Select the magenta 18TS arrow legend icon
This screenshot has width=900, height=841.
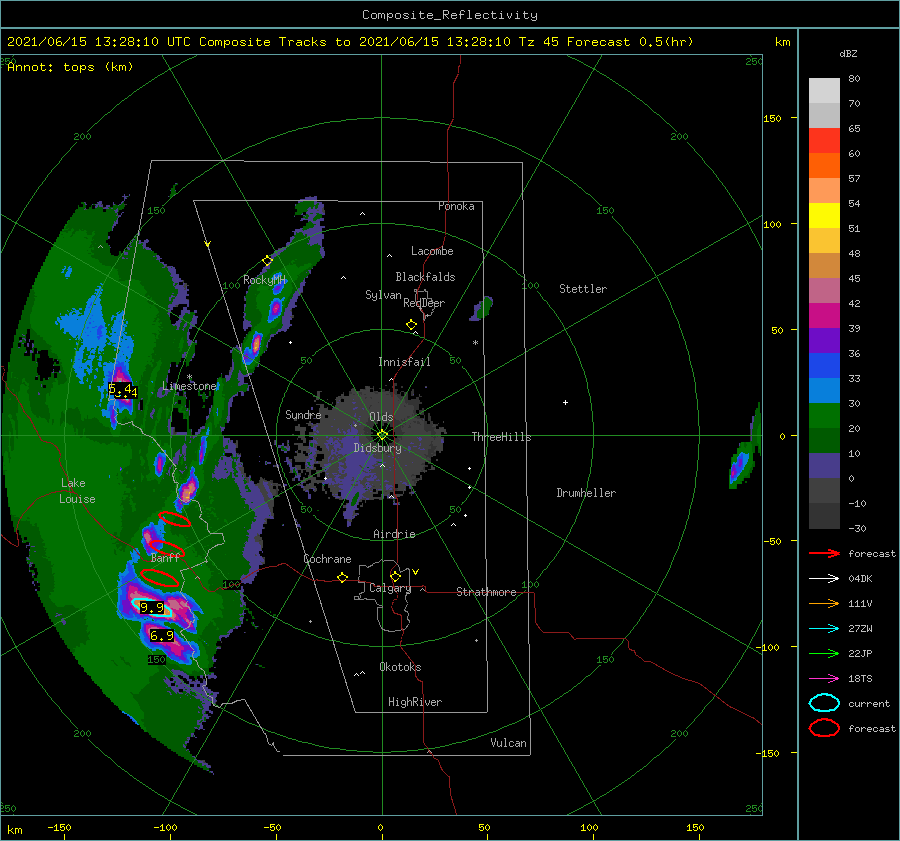point(824,679)
